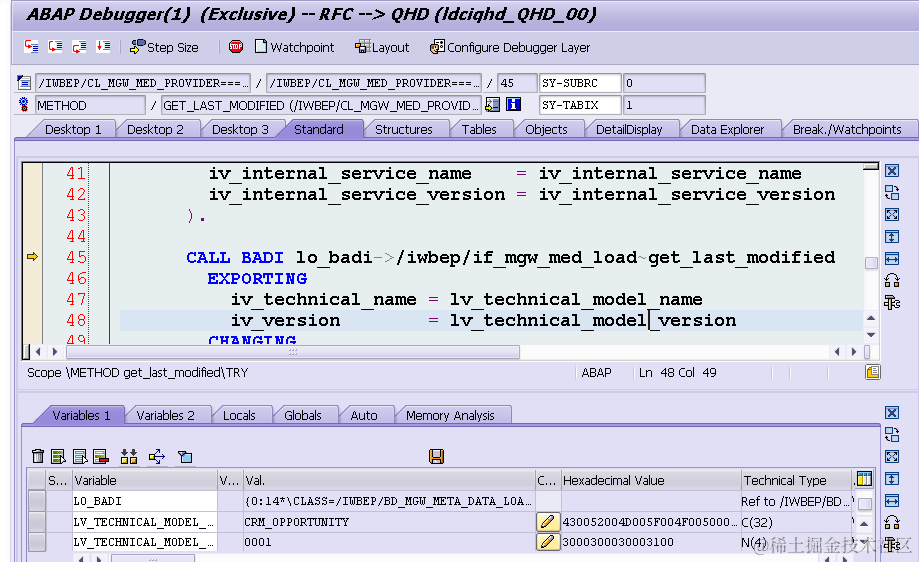Image resolution: width=919 pixels, height=562 pixels.
Task: Click the source code scroll down arrow
Action: pyautogui.click(x=871, y=335)
